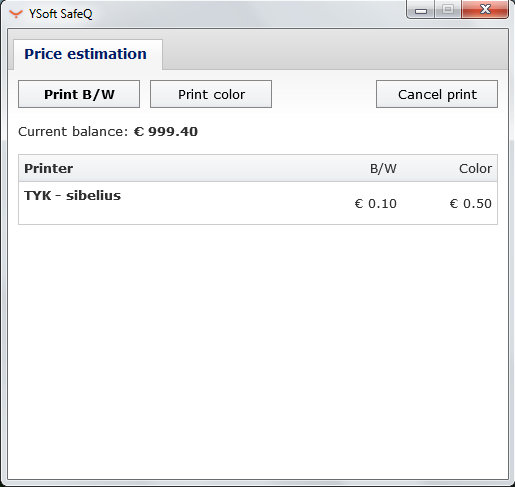The image size is (515, 487).
Task: Click the Color column header
Action: 475,169
